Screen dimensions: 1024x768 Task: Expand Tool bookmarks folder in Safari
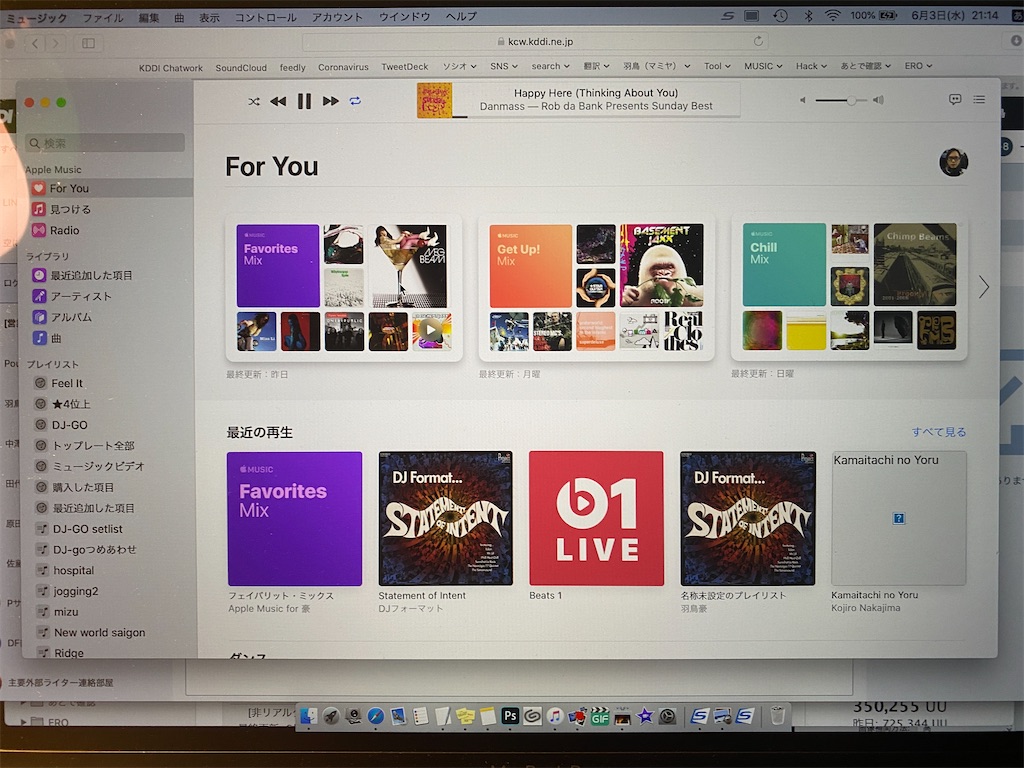point(717,66)
